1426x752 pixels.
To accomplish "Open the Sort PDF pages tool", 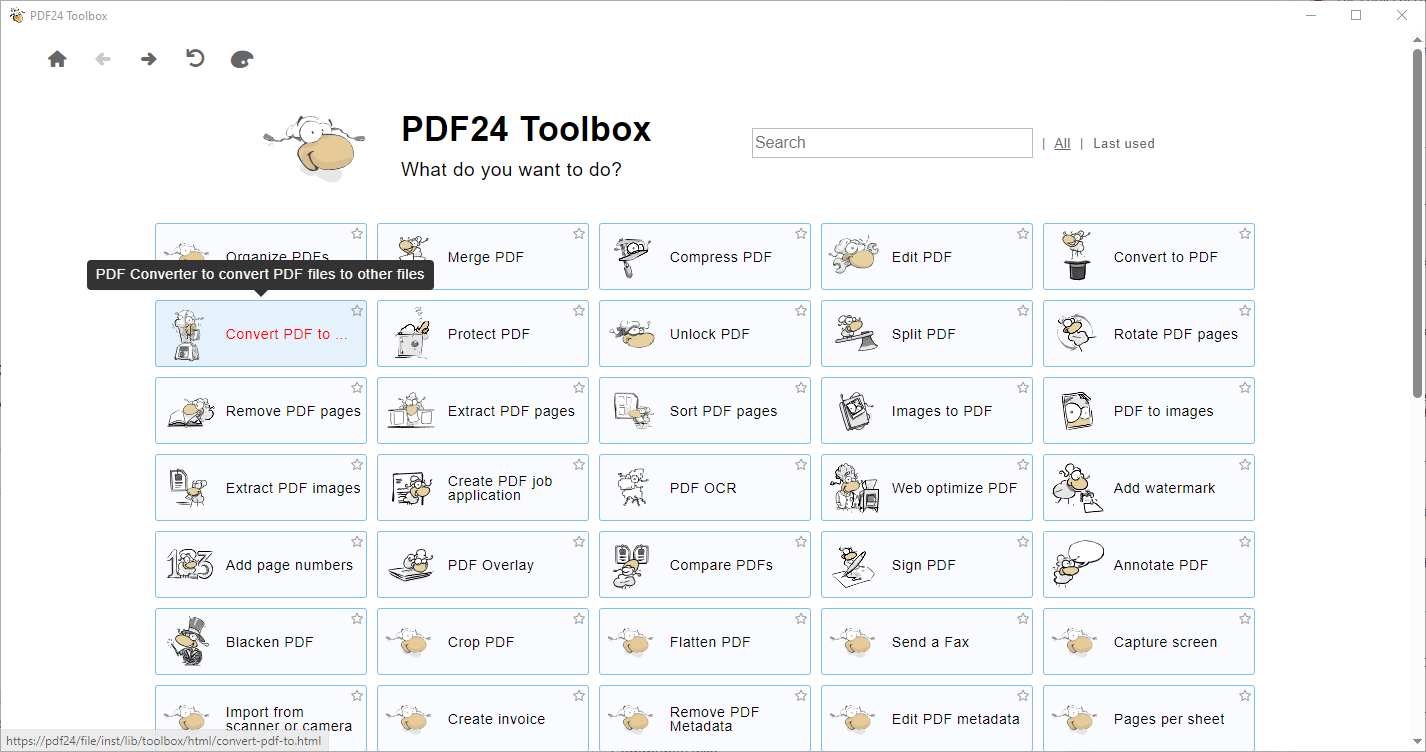I will click(705, 411).
